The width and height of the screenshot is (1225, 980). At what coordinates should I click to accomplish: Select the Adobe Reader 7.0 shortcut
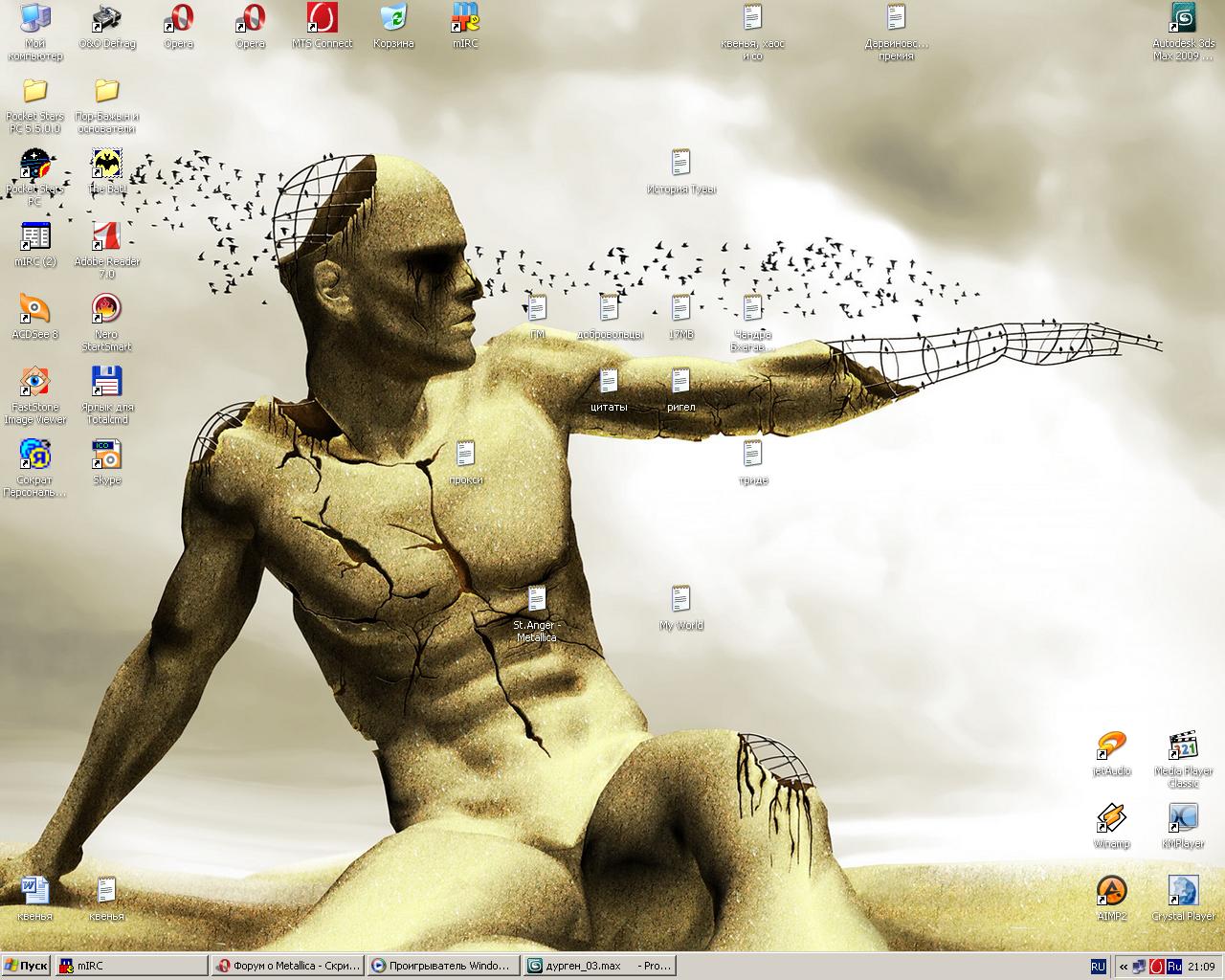[x=106, y=236]
